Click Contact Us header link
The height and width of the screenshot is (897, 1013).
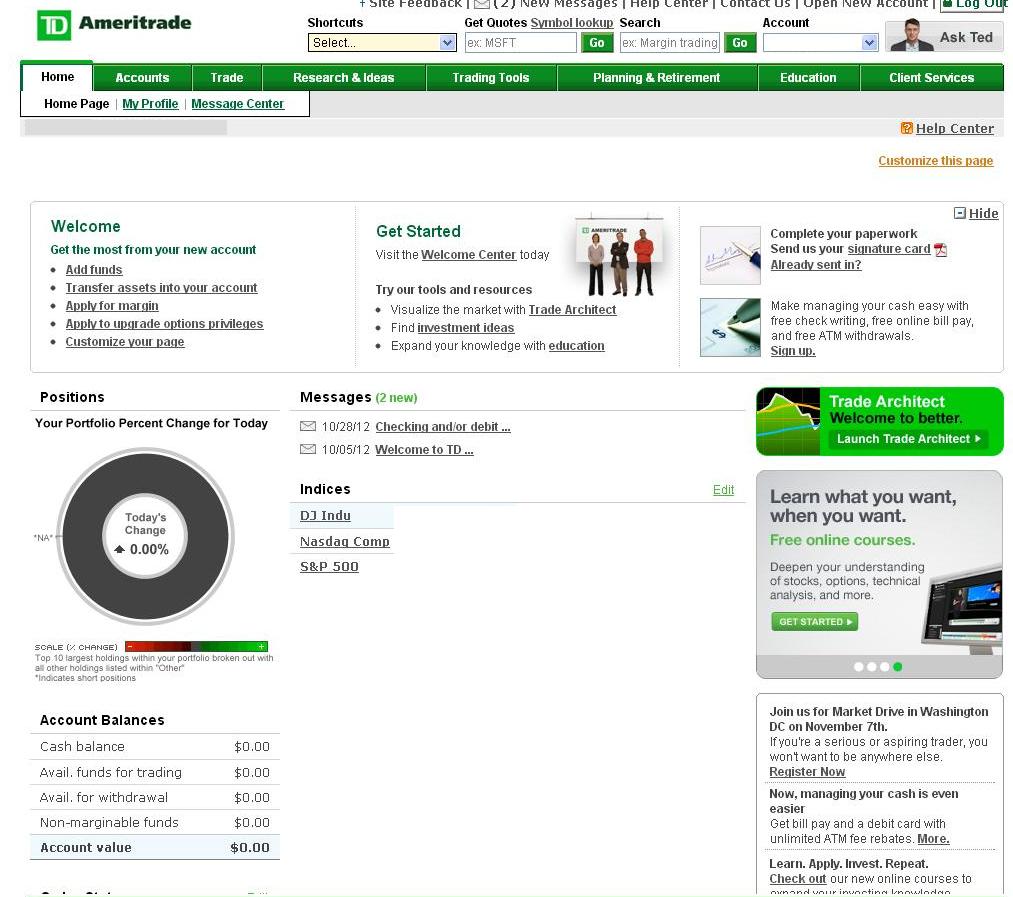[755, 5]
